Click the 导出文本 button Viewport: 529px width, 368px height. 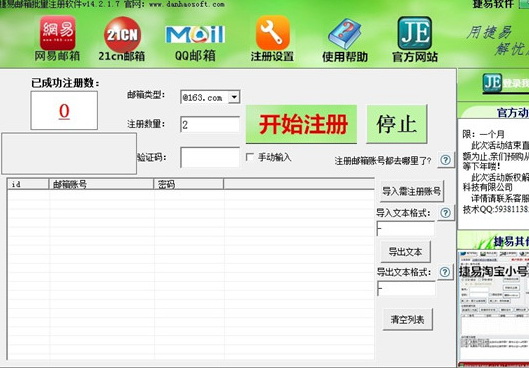(405, 252)
